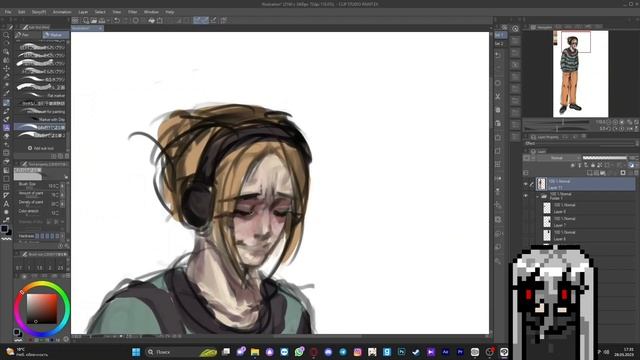Screen dimensions: 640x360
Task: Select Layer 8 in the layer list
Action: (x=586, y=208)
